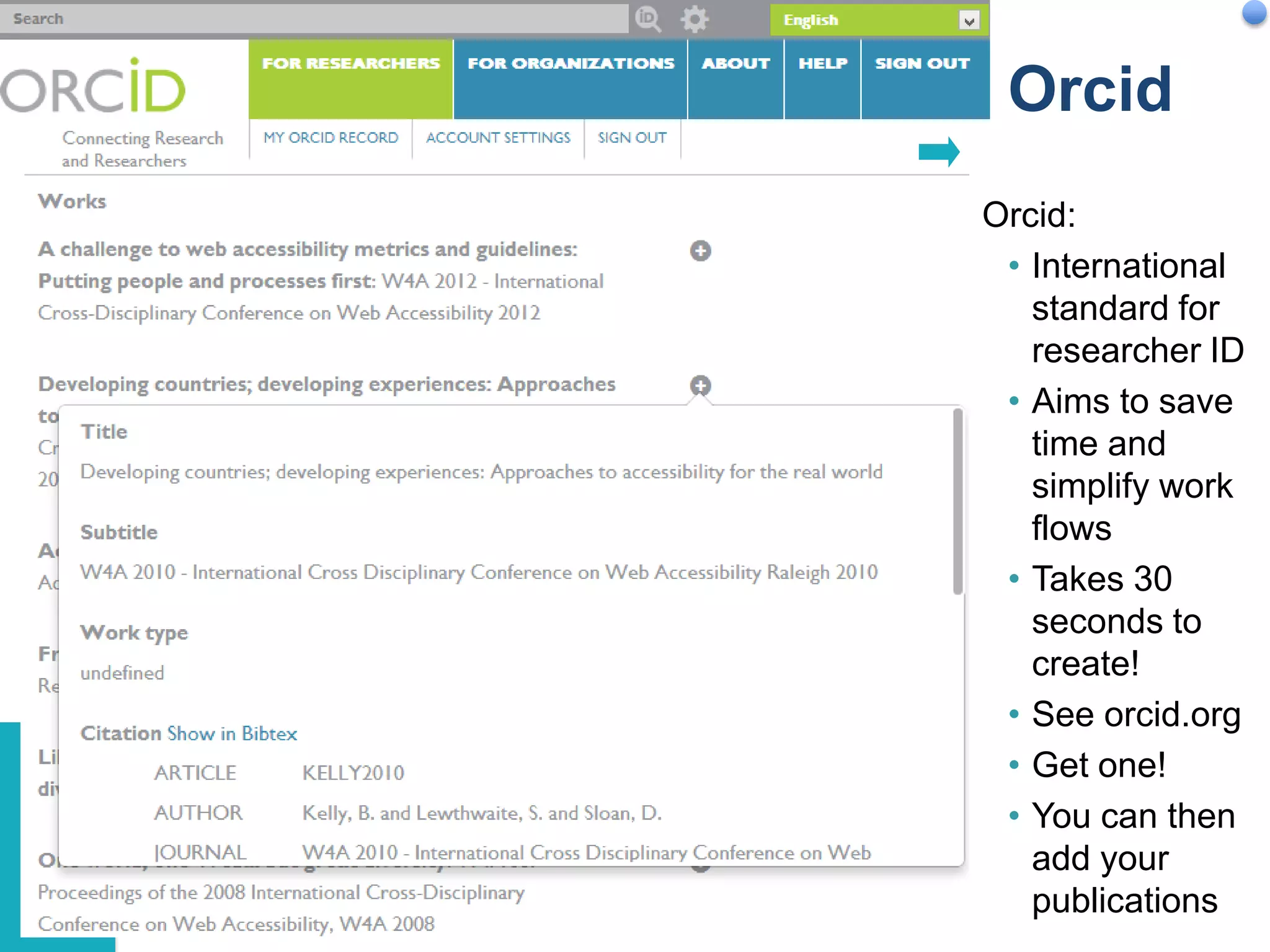Click the 'See orcid.org' bullet text
This screenshot has height=952, width=1270.
(x=1136, y=715)
